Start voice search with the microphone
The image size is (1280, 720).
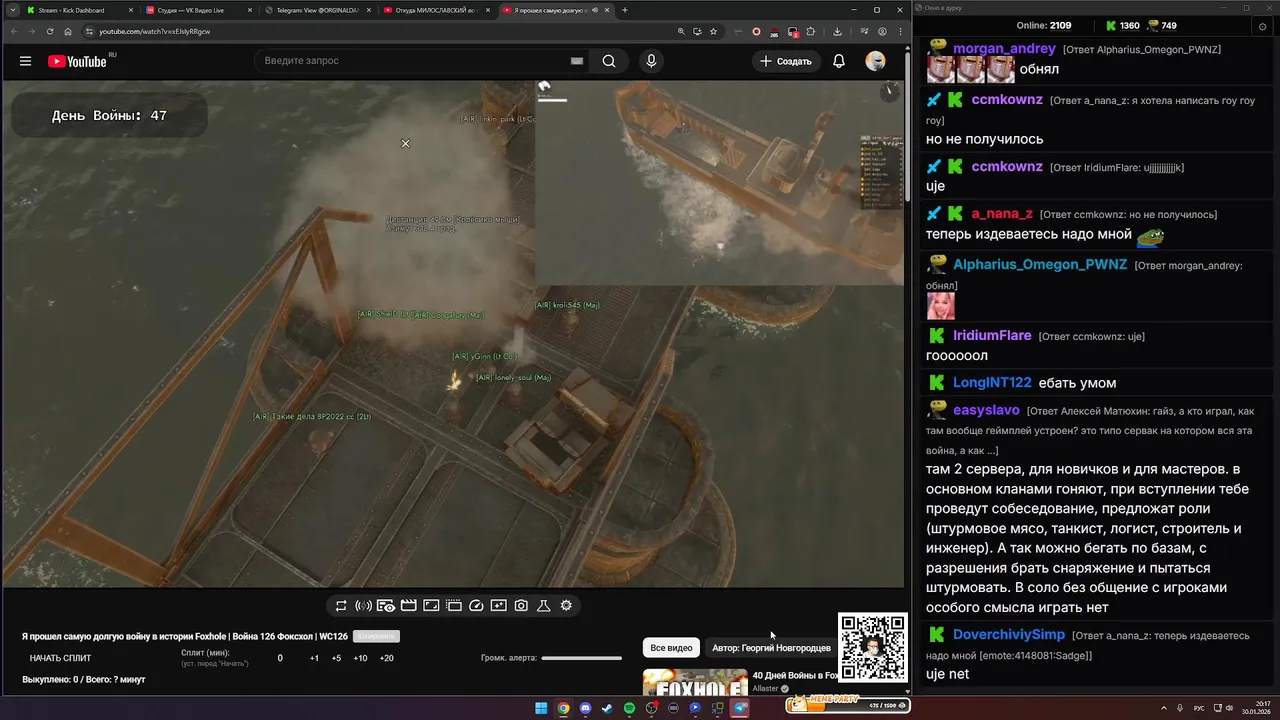[651, 61]
